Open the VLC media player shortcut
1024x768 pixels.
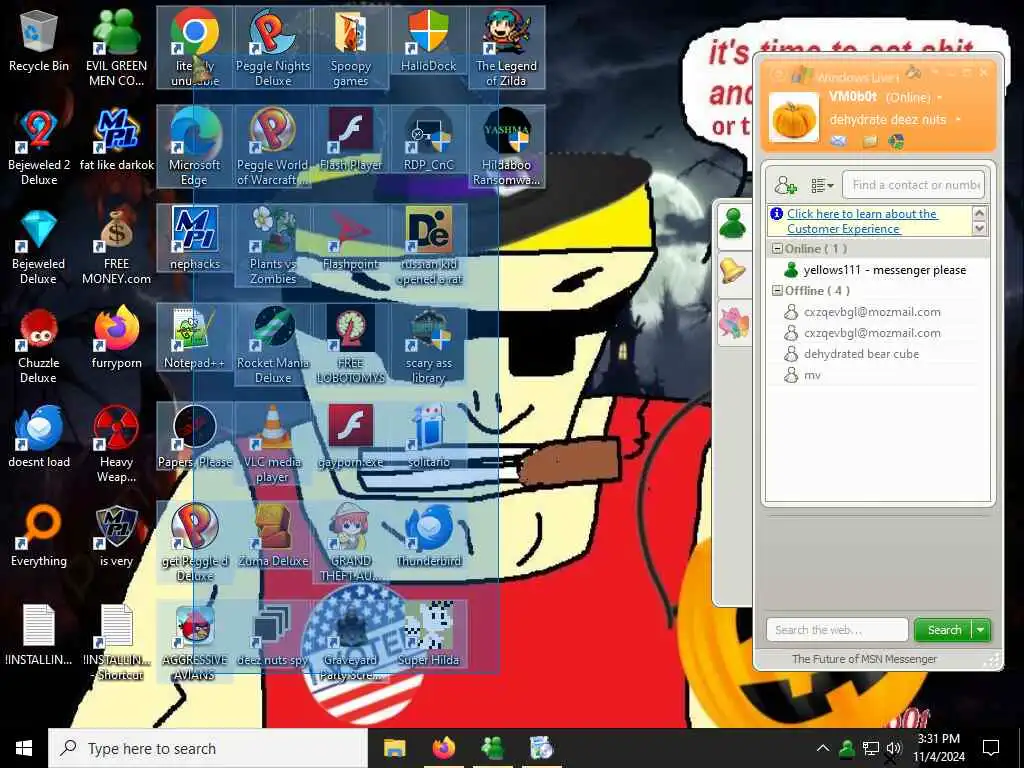tap(272, 444)
